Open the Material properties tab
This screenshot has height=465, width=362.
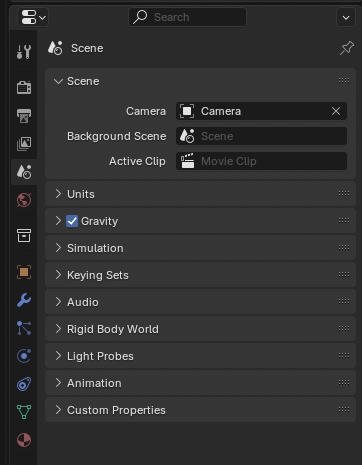coord(24,440)
